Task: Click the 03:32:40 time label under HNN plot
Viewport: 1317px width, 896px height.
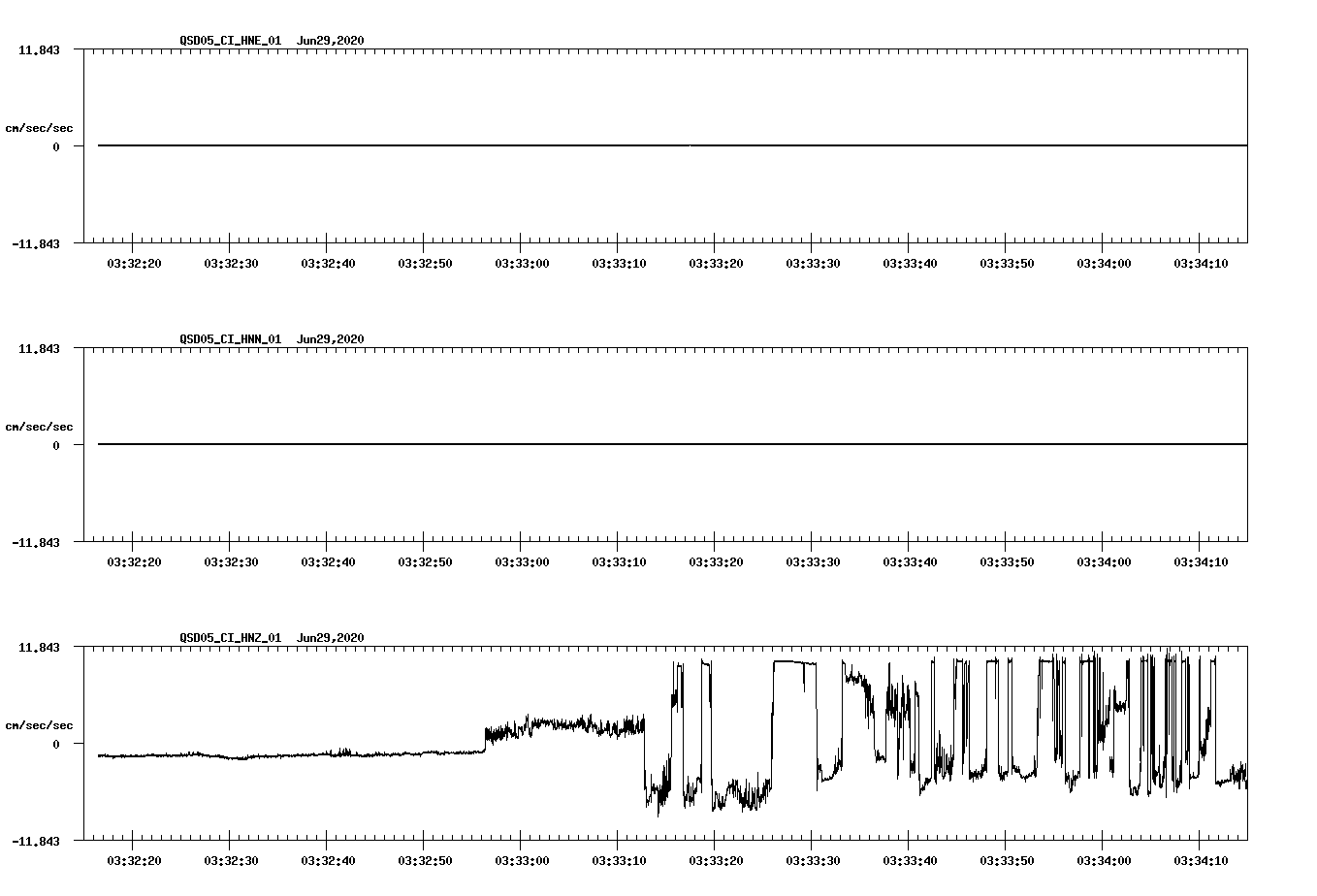Action: [x=328, y=561]
